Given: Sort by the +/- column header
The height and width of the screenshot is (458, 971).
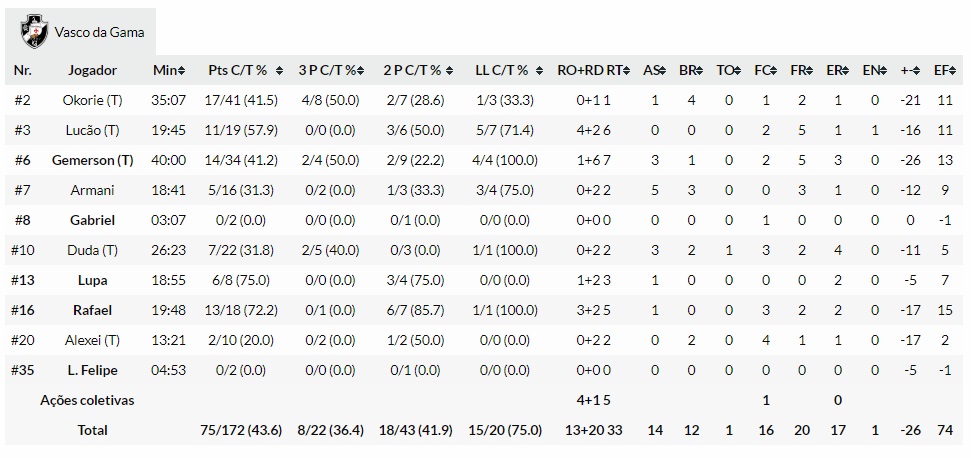Looking at the screenshot, I should [x=909, y=70].
